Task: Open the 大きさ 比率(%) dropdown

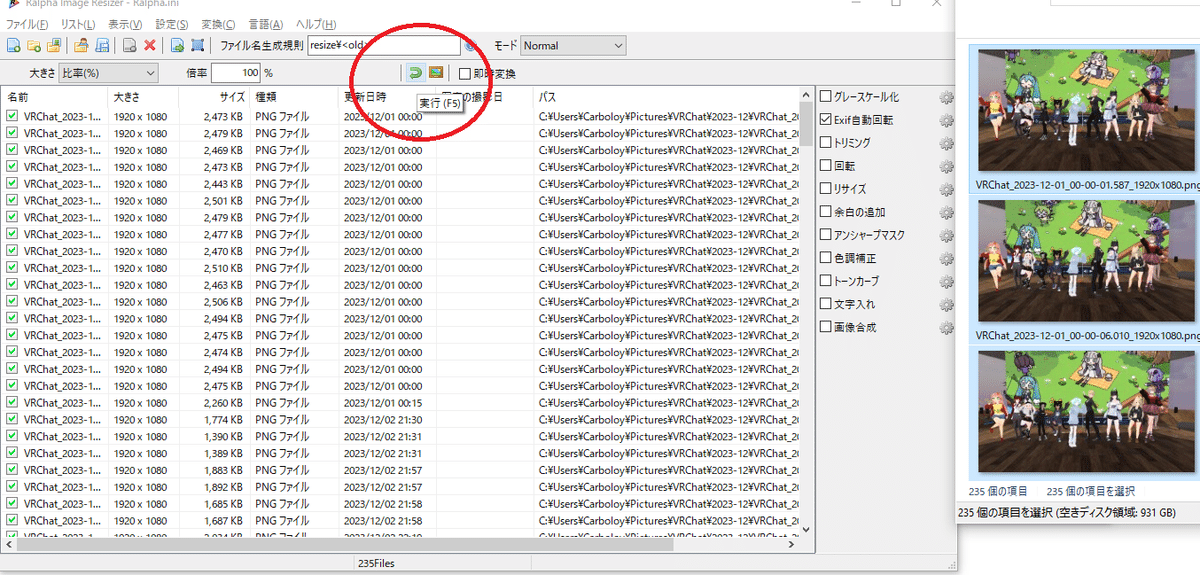Action: click(x=108, y=73)
